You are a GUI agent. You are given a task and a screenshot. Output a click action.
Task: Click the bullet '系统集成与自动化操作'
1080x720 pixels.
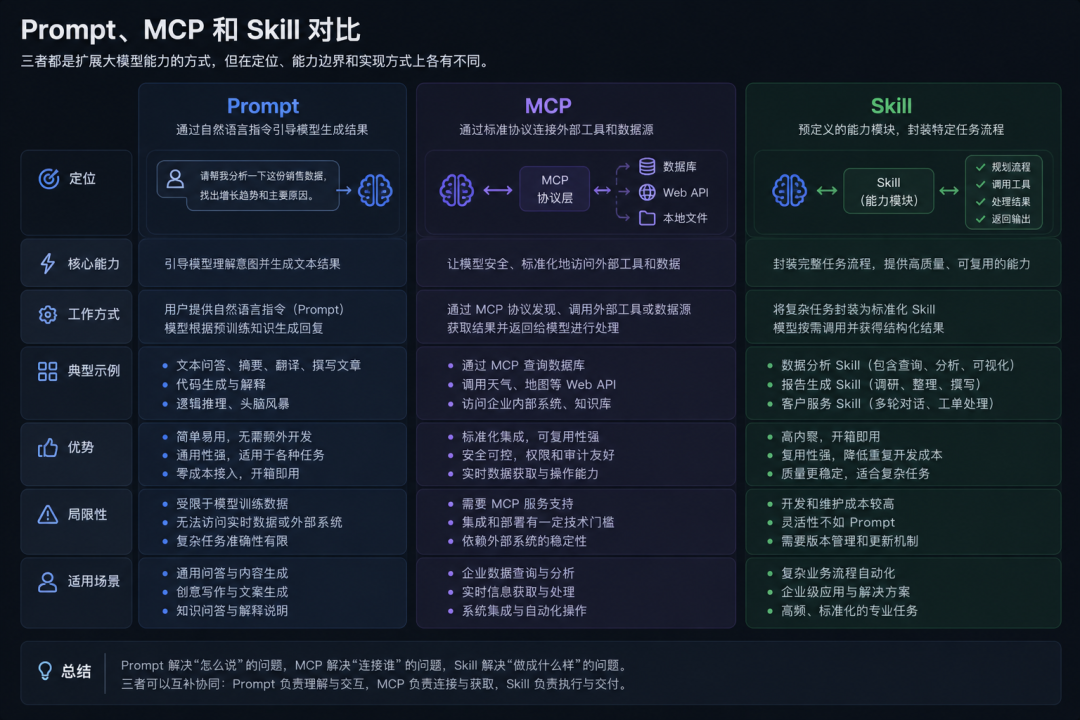point(524,610)
